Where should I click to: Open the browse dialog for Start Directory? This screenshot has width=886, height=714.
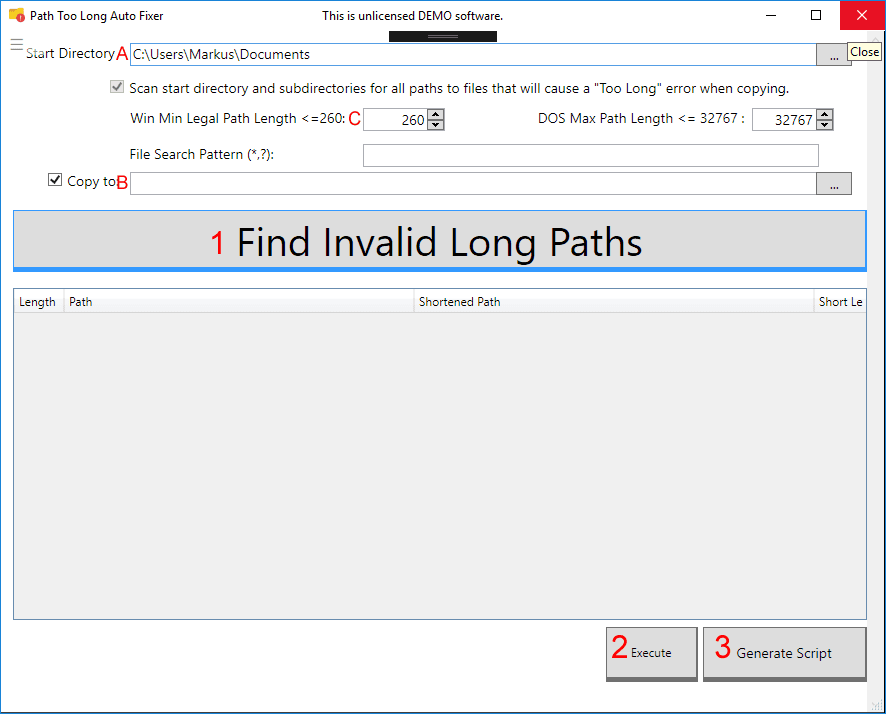[x=833, y=55]
